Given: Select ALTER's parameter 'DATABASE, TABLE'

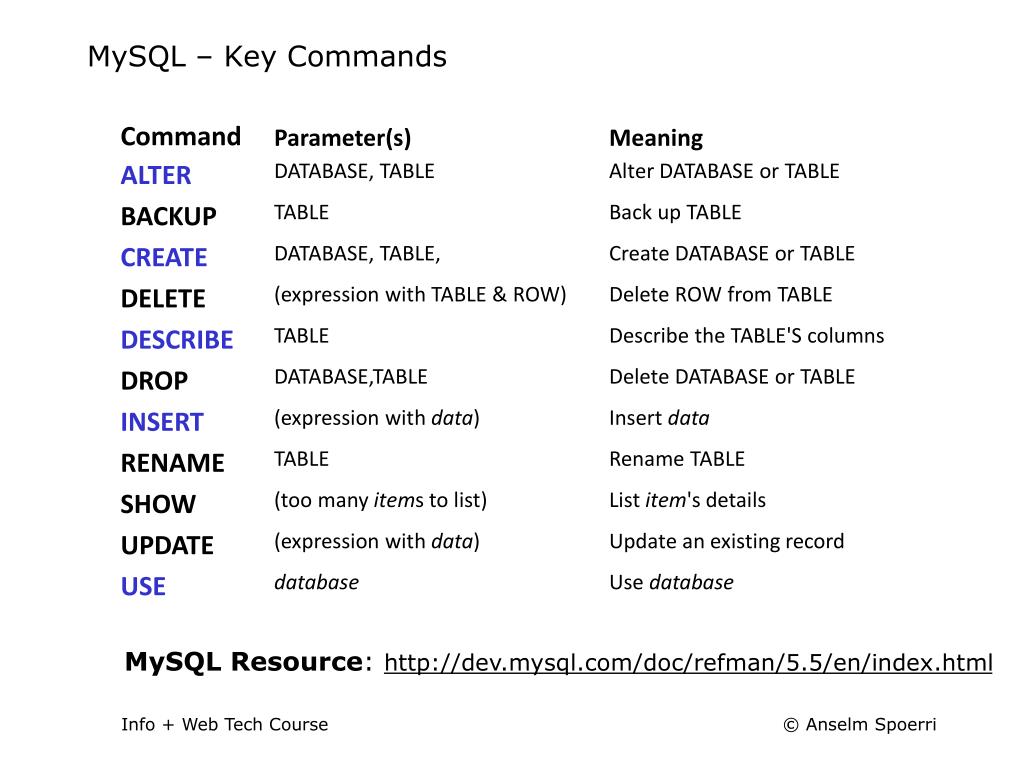Looking at the screenshot, I should click(x=354, y=171).
